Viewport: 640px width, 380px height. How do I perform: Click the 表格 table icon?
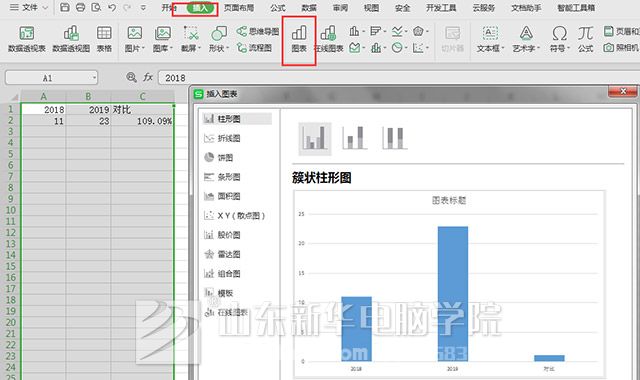(104, 39)
